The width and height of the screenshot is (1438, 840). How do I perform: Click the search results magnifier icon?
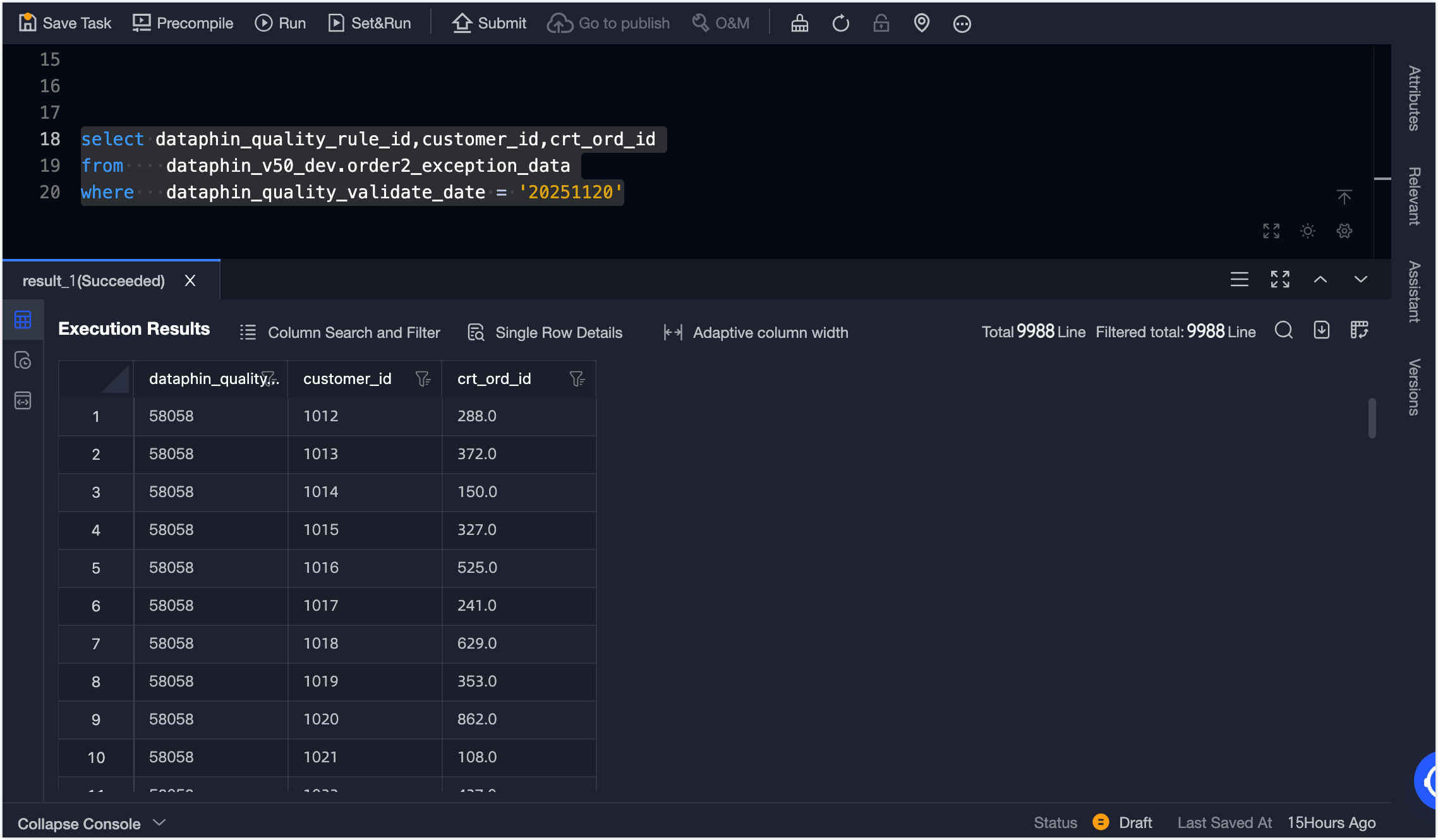[x=1284, y=330]
